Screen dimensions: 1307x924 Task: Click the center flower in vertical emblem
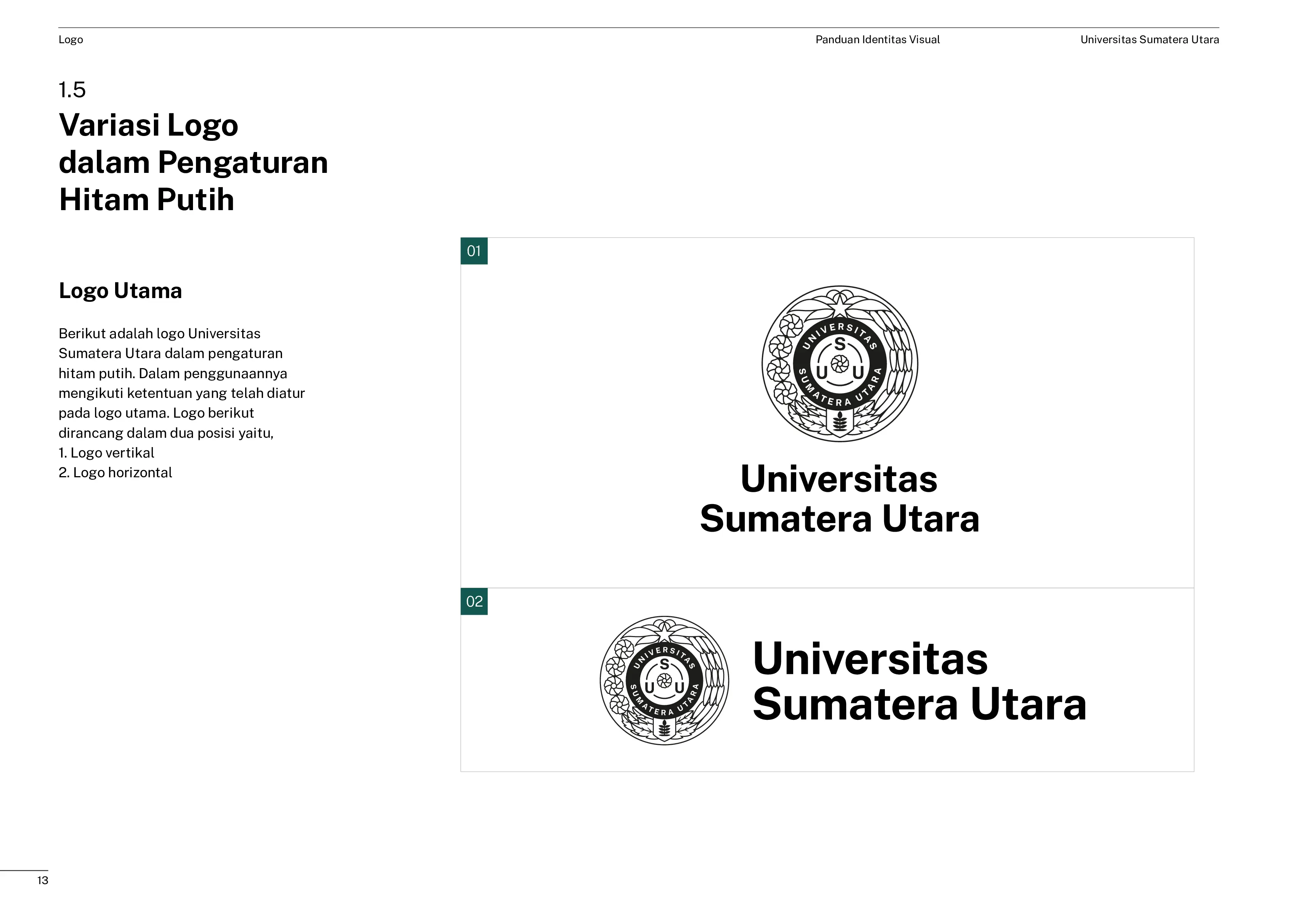(840, 363)
